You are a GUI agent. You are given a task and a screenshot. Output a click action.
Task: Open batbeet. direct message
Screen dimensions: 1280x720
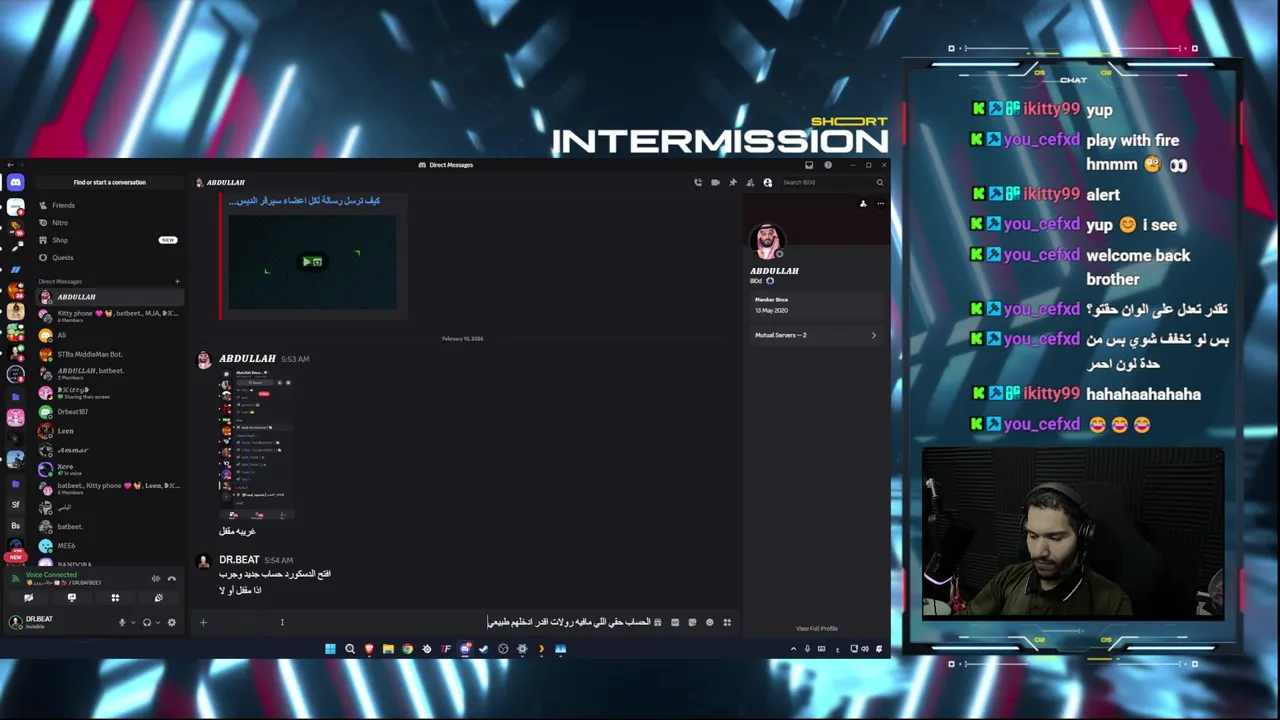tap(109, 526)
